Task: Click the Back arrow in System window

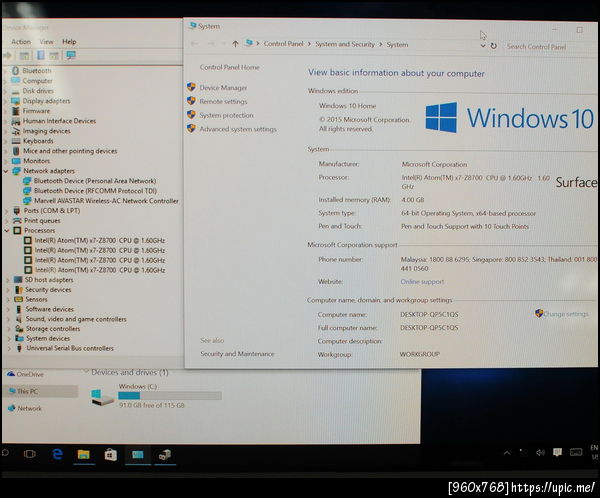Action: (194, 44)
